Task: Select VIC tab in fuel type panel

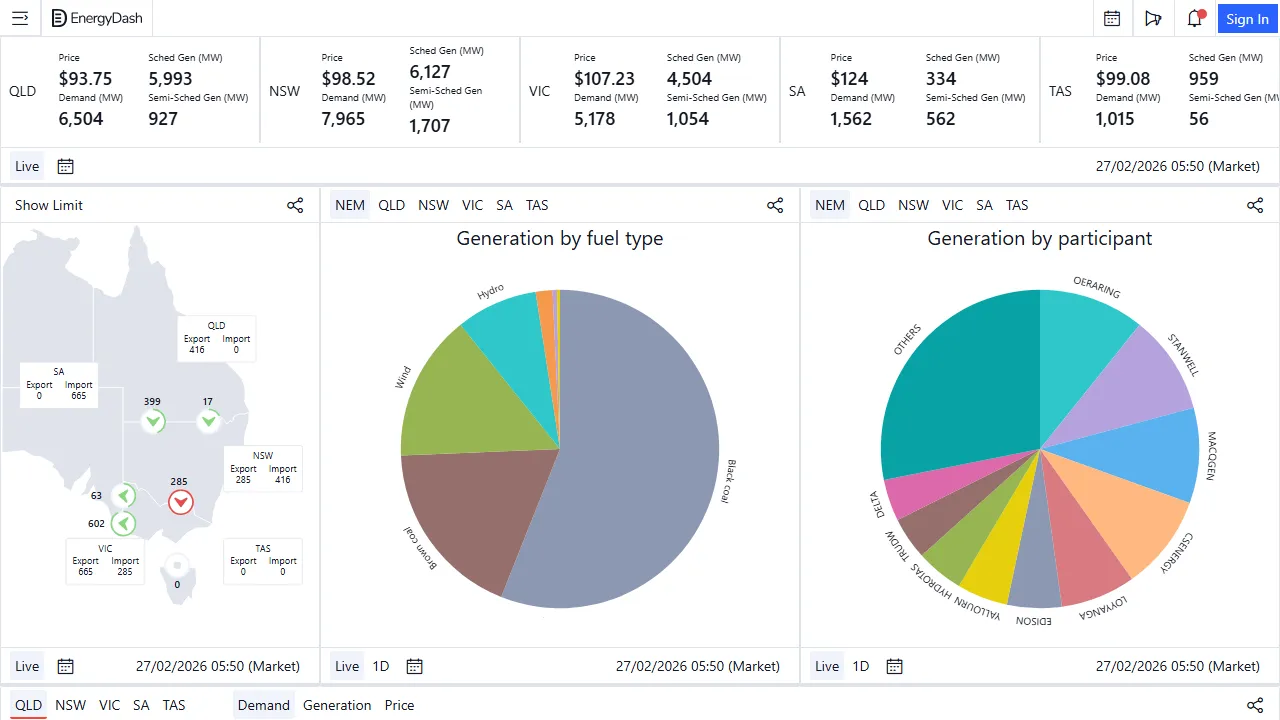Action: (x=472, y=205)
